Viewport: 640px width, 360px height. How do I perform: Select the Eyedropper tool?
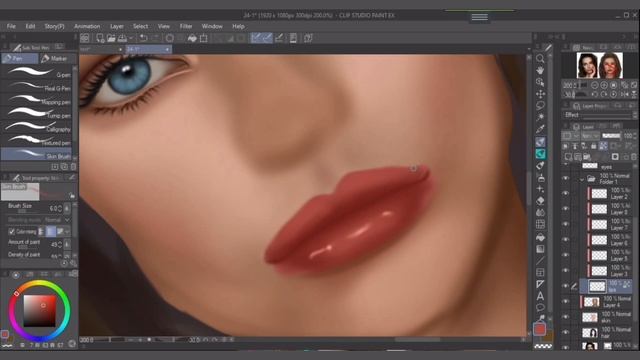(x=540, y=129)
